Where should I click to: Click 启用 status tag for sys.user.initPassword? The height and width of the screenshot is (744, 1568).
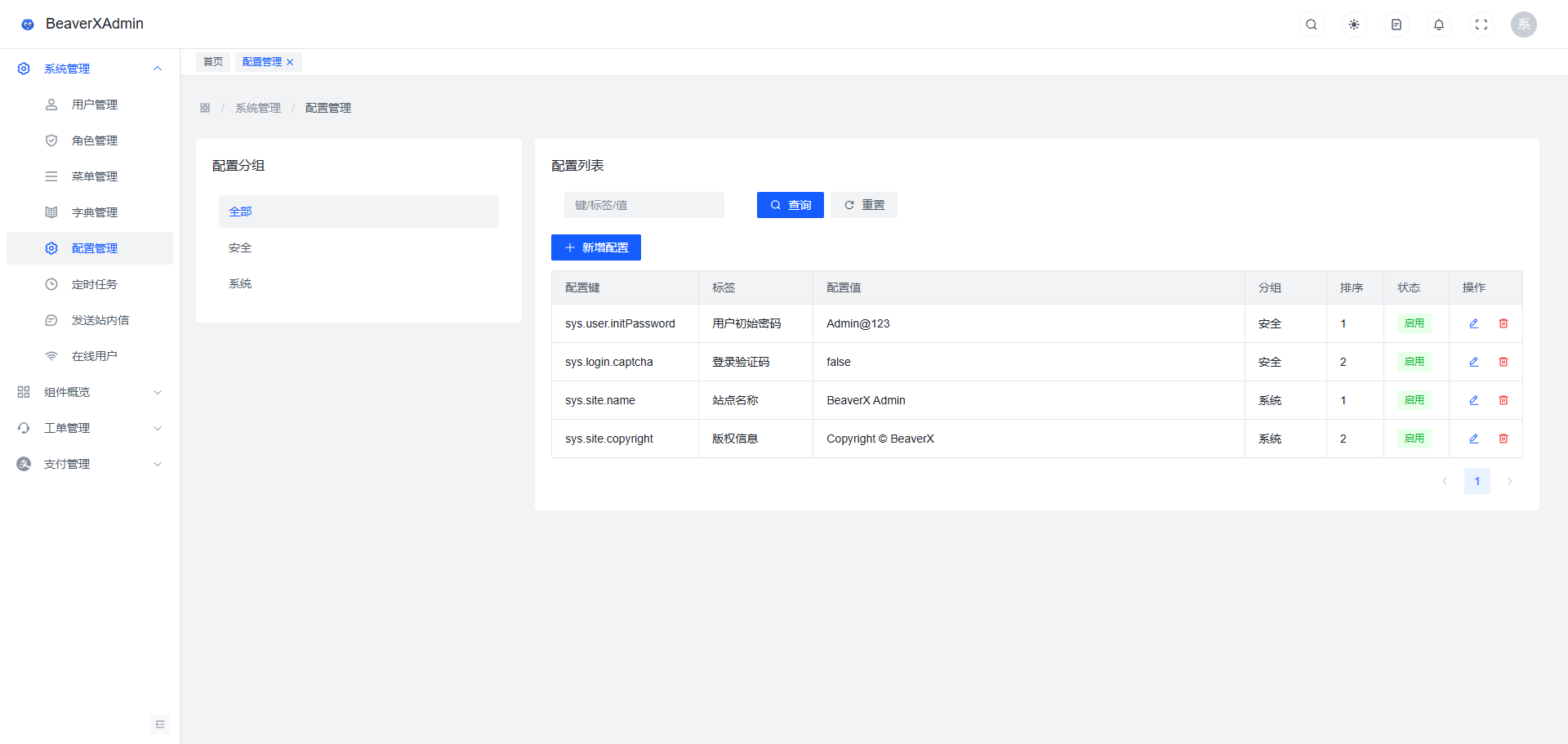coord(1414,323)
